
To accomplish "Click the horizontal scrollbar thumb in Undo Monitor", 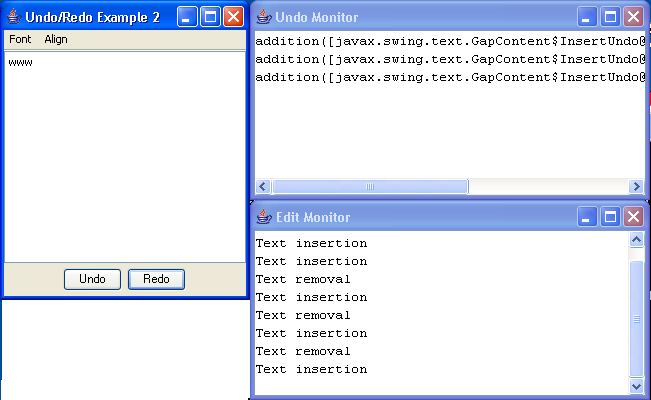I will (x=370, y=187).
